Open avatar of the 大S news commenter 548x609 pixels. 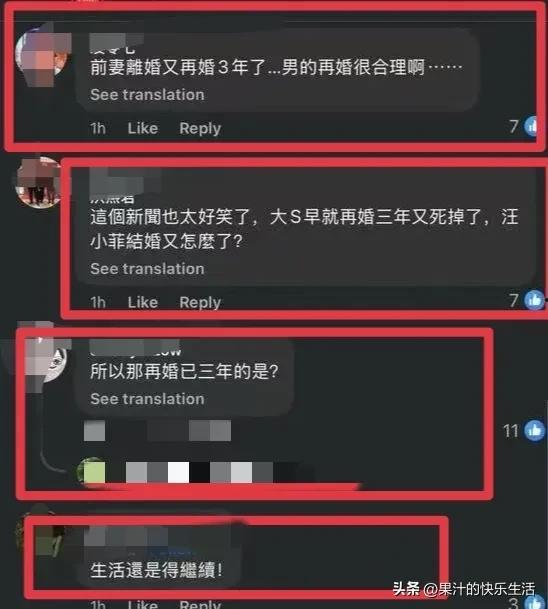tap(39, 182)
